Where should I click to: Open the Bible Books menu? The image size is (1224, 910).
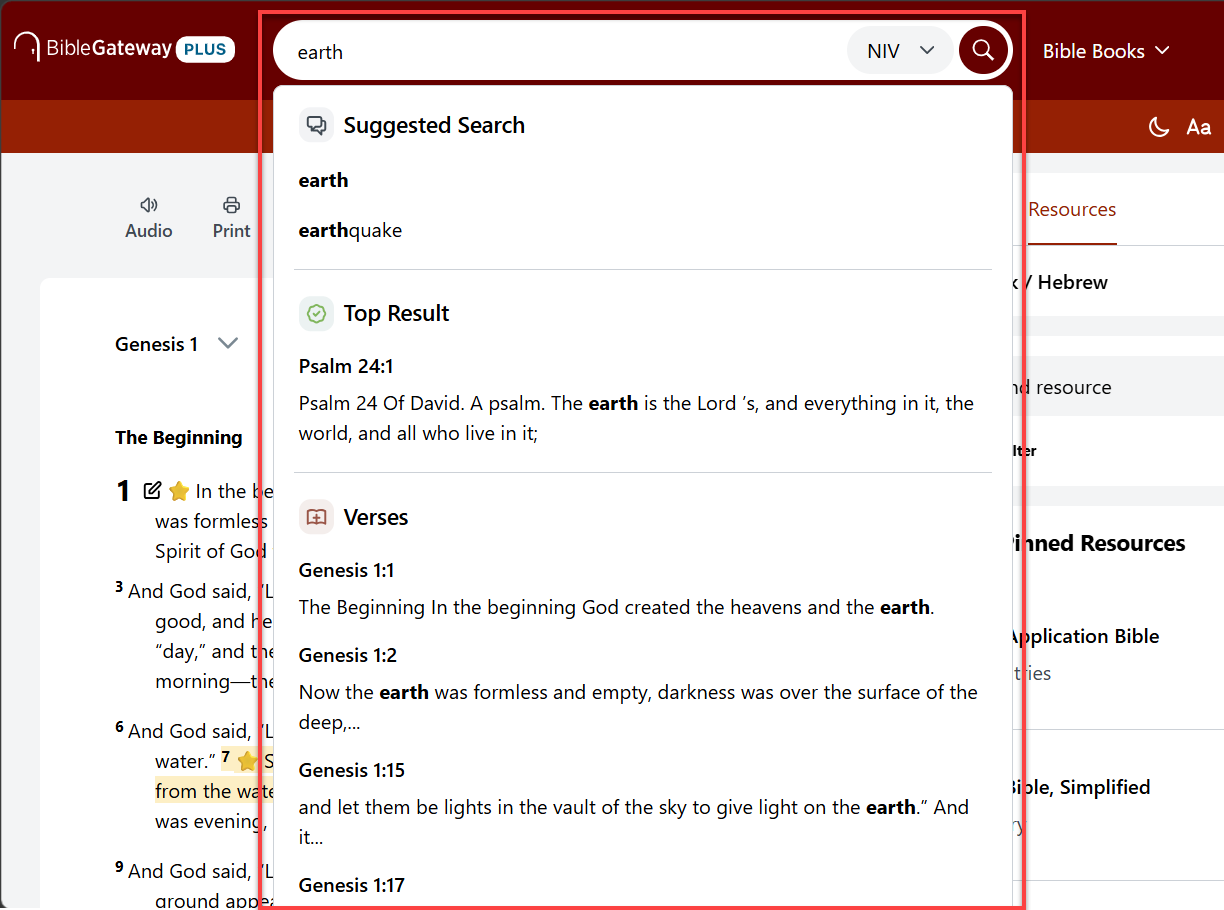point(1106,51)
